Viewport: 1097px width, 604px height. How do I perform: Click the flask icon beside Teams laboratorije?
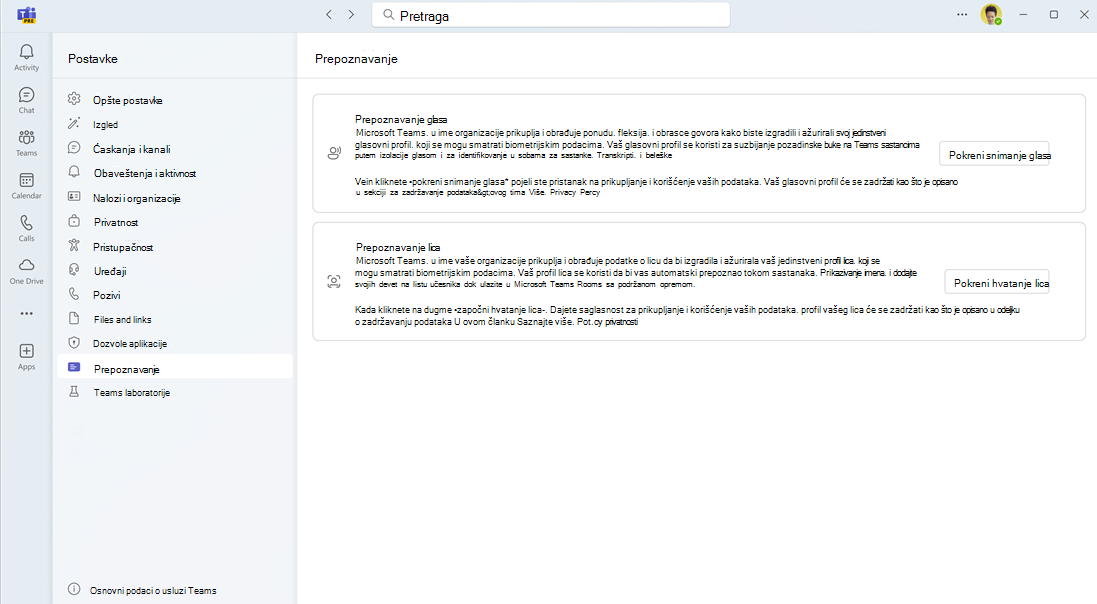click(74, 392)
